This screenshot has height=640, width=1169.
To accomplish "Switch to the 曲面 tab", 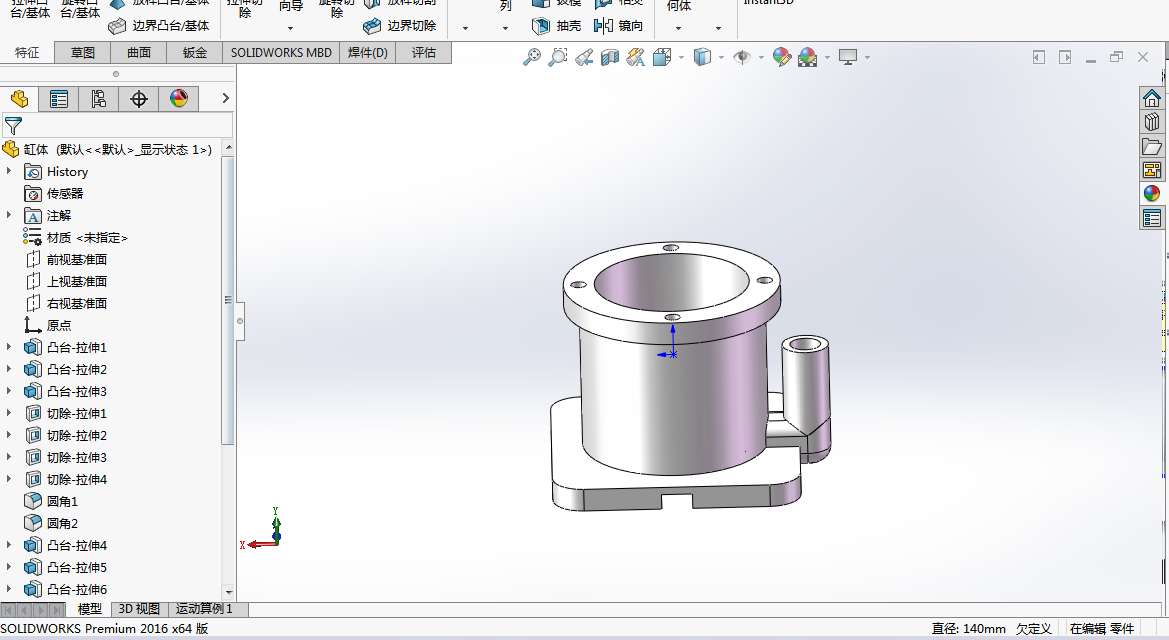I will click(x=139, y=52).
